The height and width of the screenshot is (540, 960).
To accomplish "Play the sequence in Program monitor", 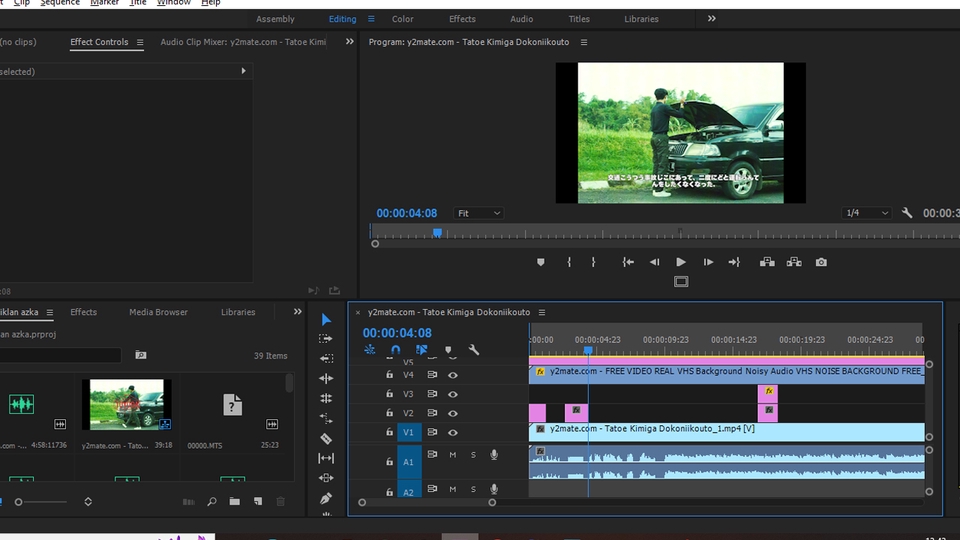I will click(681, 262).
